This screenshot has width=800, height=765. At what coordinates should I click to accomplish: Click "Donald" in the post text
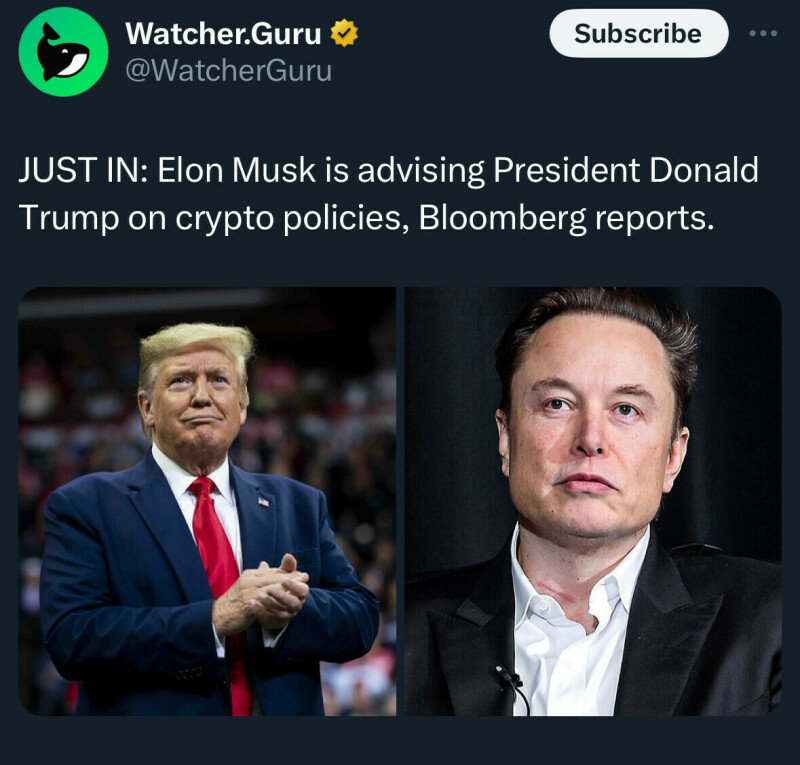pos(704,170)
